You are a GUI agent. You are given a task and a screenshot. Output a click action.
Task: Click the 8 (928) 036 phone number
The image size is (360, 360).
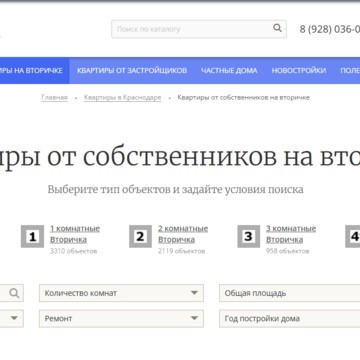pos(330,29)
